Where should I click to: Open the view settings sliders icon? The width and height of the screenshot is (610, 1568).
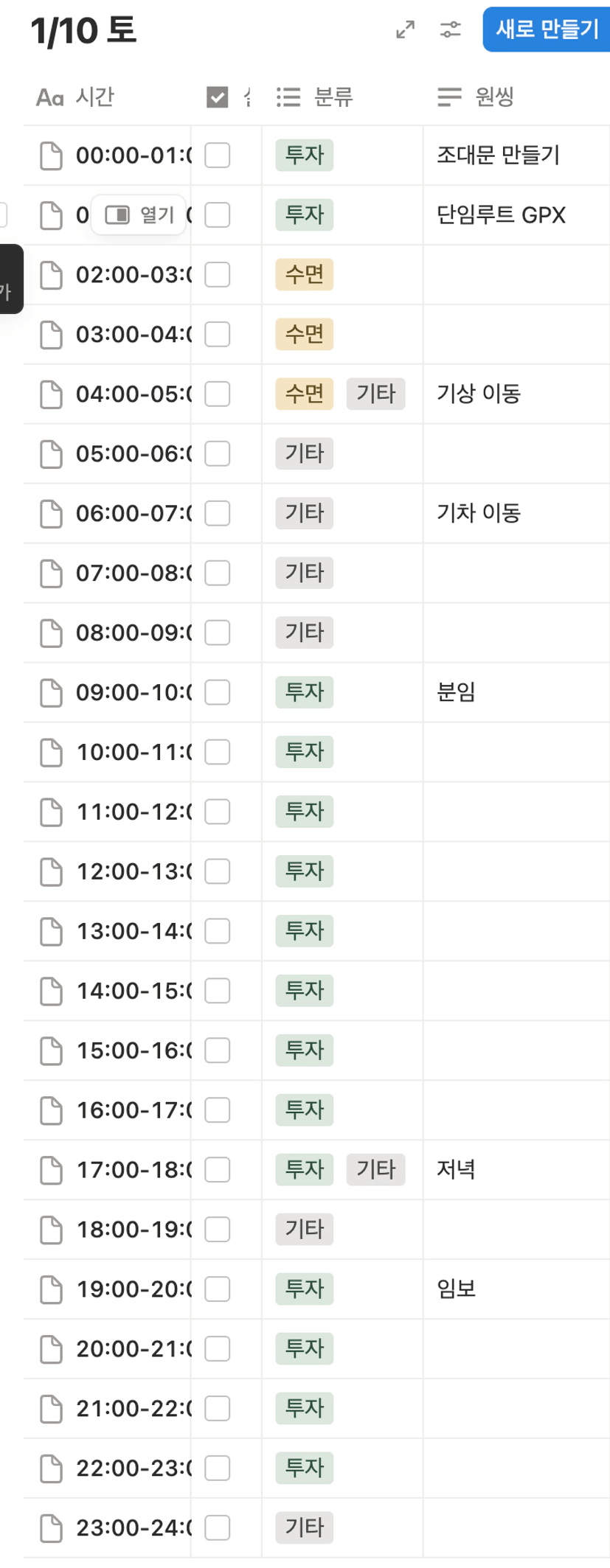pyautogui.click(x=450, y=29)
